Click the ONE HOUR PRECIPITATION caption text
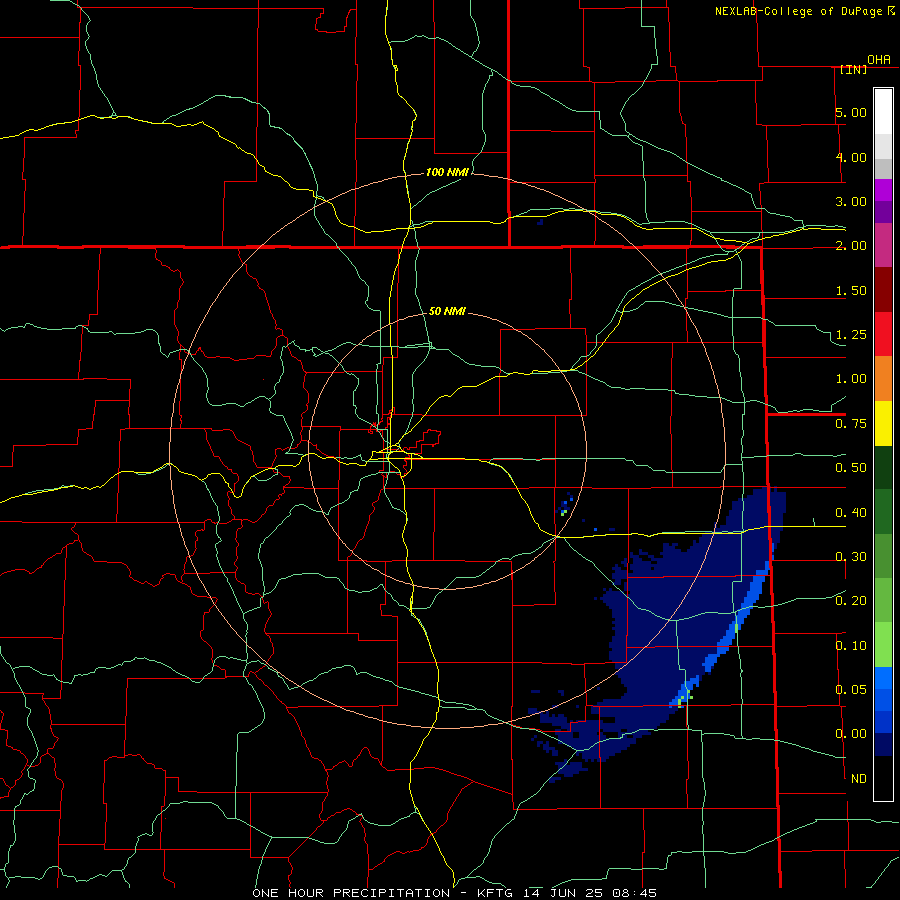 [351, 893]
